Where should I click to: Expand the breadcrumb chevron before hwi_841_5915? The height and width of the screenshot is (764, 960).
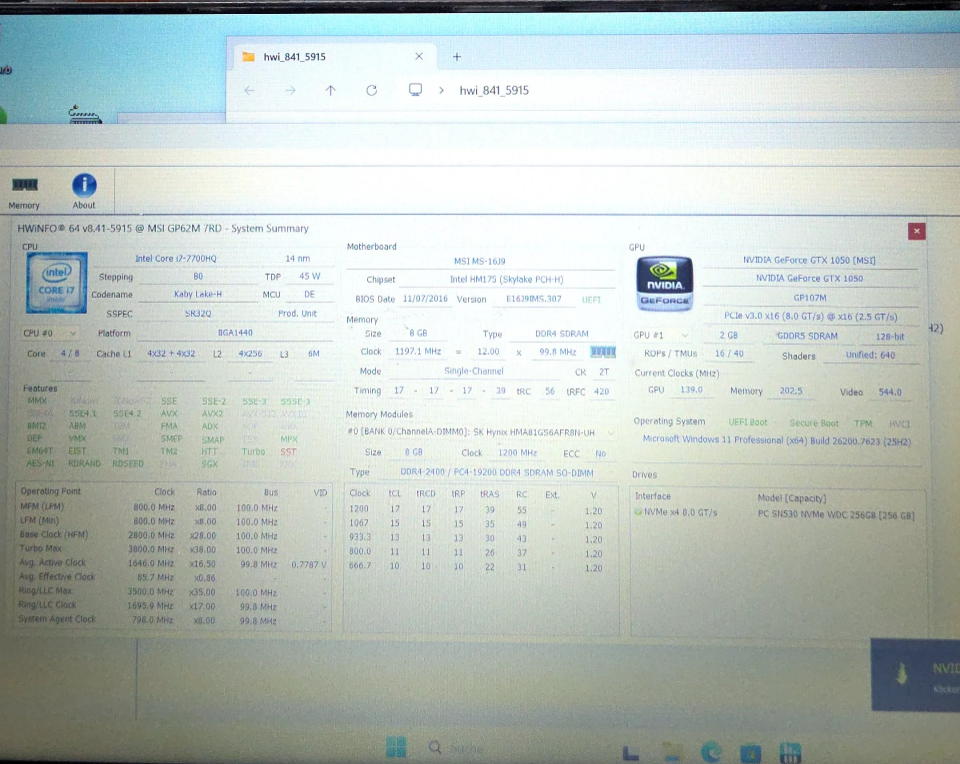tap(441, 91)
